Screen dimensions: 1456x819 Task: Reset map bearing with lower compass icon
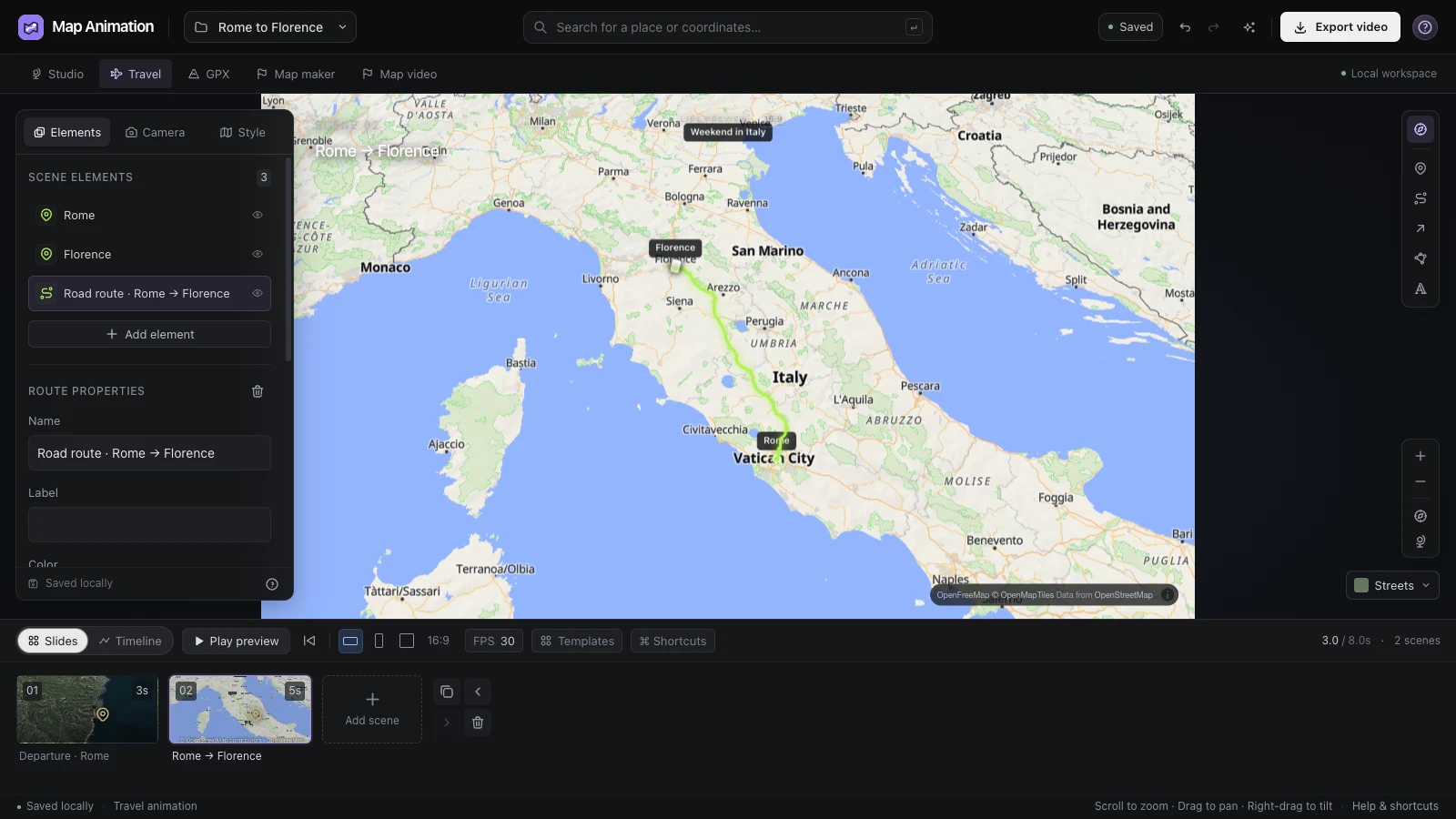point(1420,516)
